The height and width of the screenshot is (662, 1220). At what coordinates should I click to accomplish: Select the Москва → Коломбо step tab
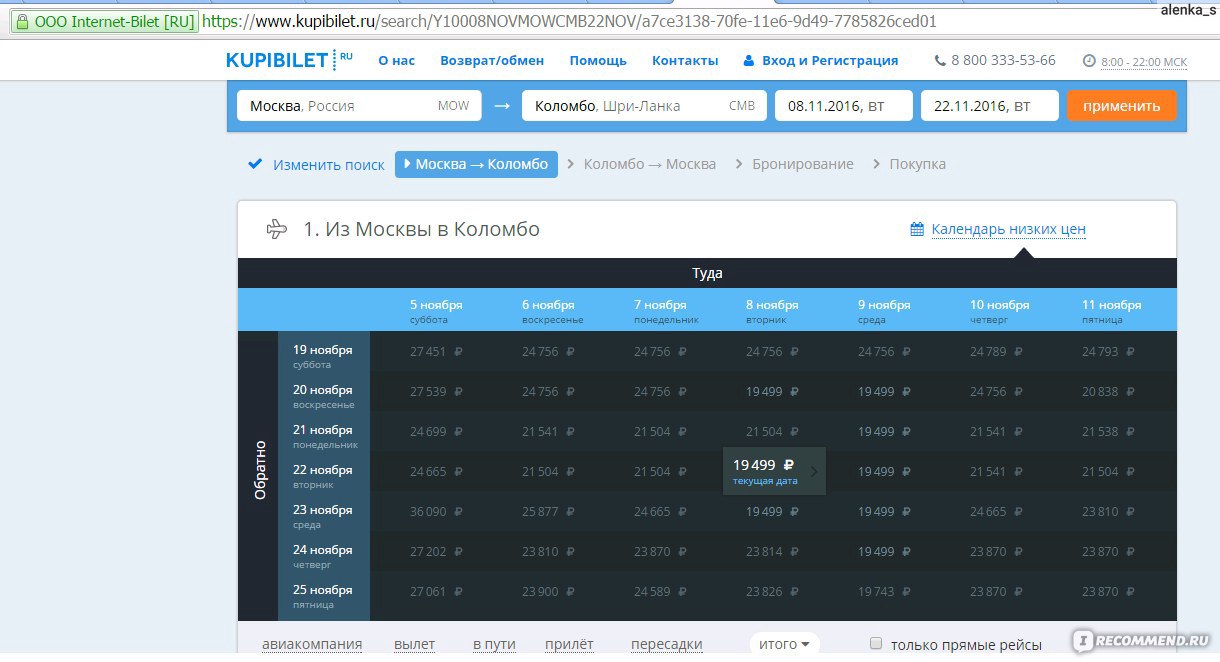click(476, 164)
